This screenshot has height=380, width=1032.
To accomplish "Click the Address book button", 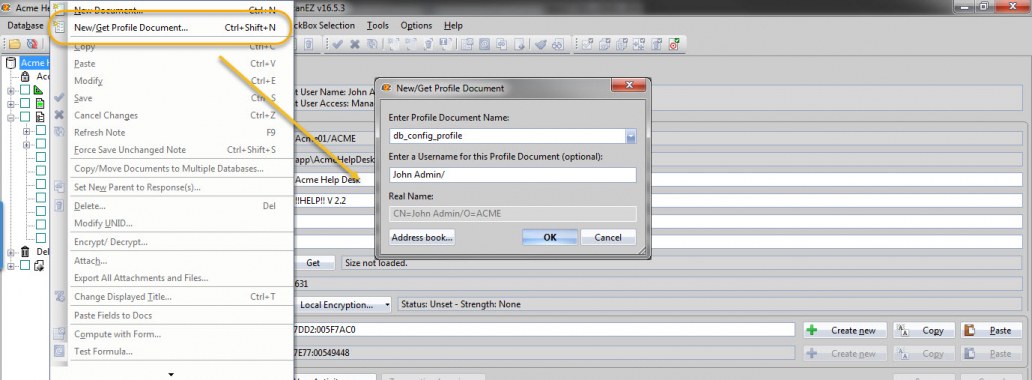I will [x=422, y=237].
